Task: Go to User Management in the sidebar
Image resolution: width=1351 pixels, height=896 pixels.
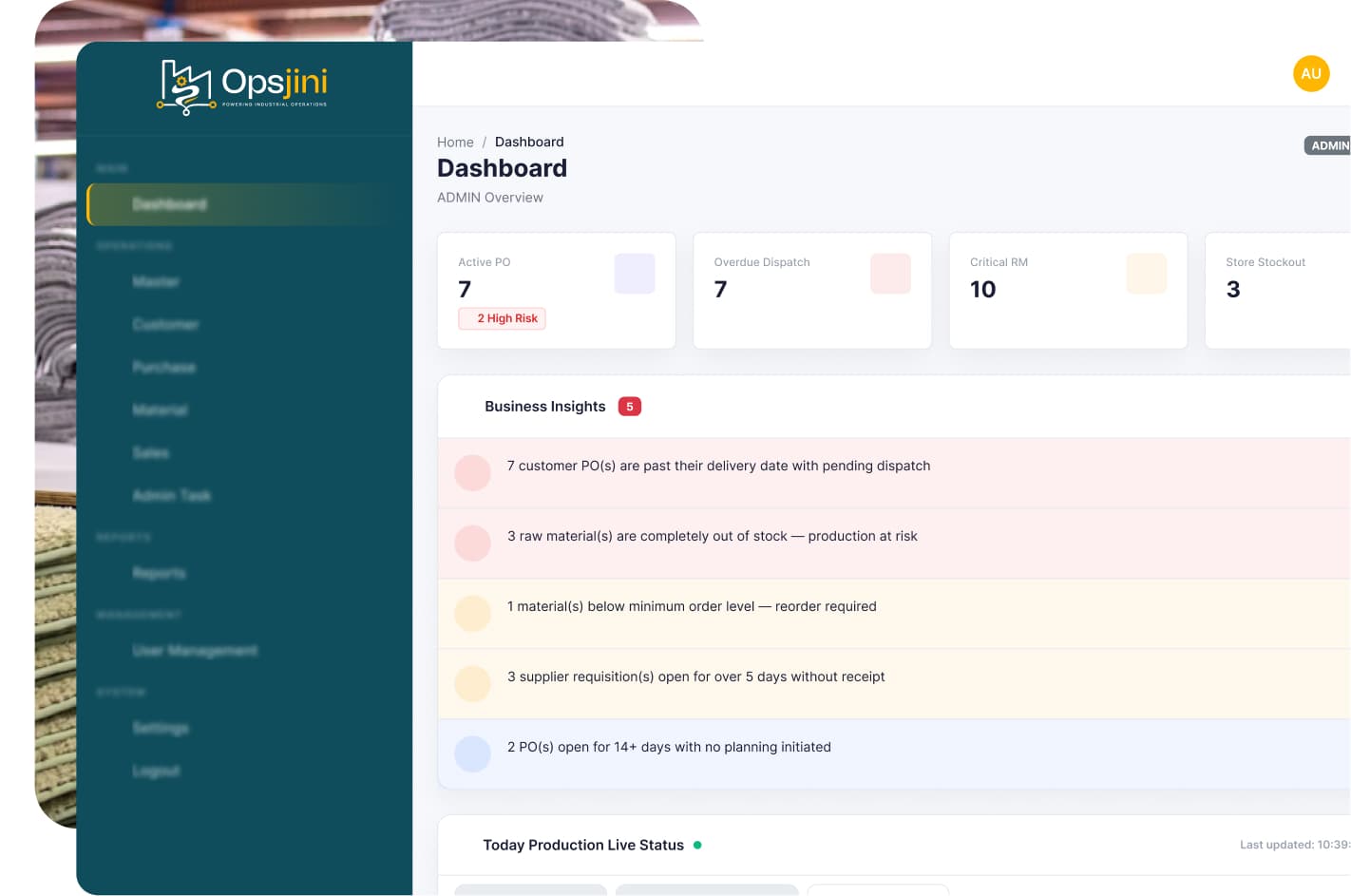Action: click(195, 650)
